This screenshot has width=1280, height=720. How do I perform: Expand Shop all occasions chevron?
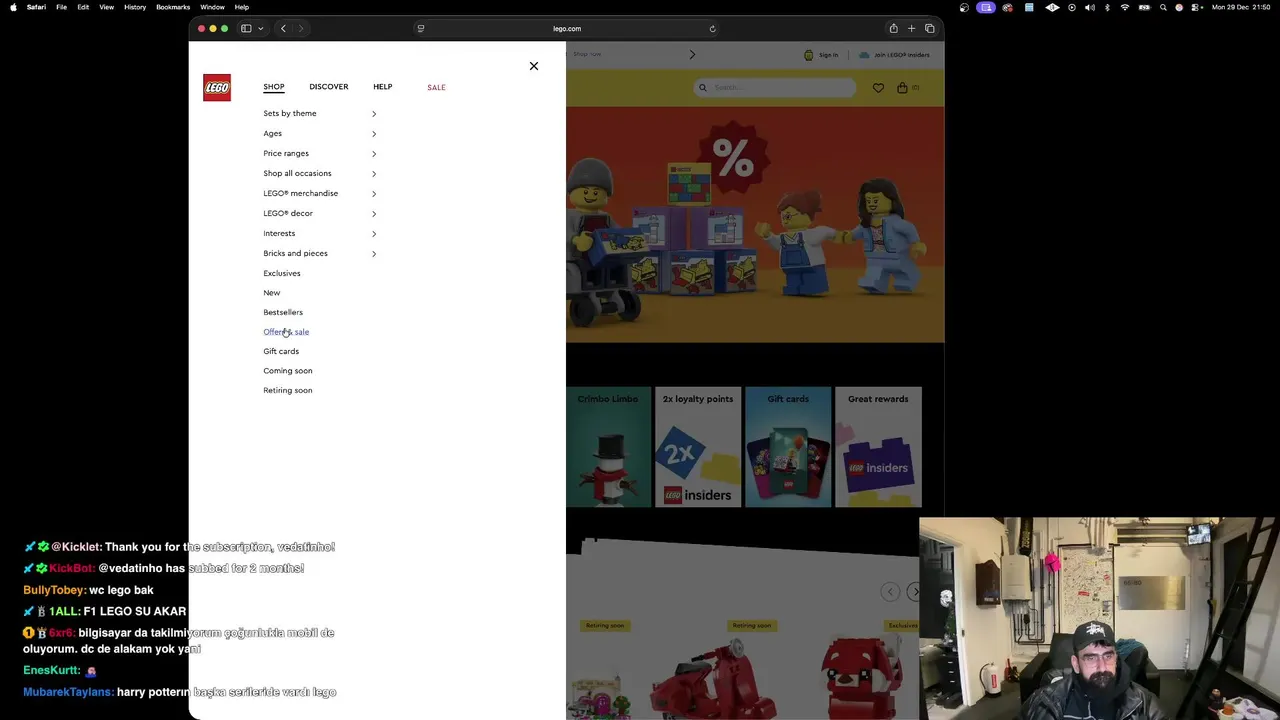tap(374, 174)
